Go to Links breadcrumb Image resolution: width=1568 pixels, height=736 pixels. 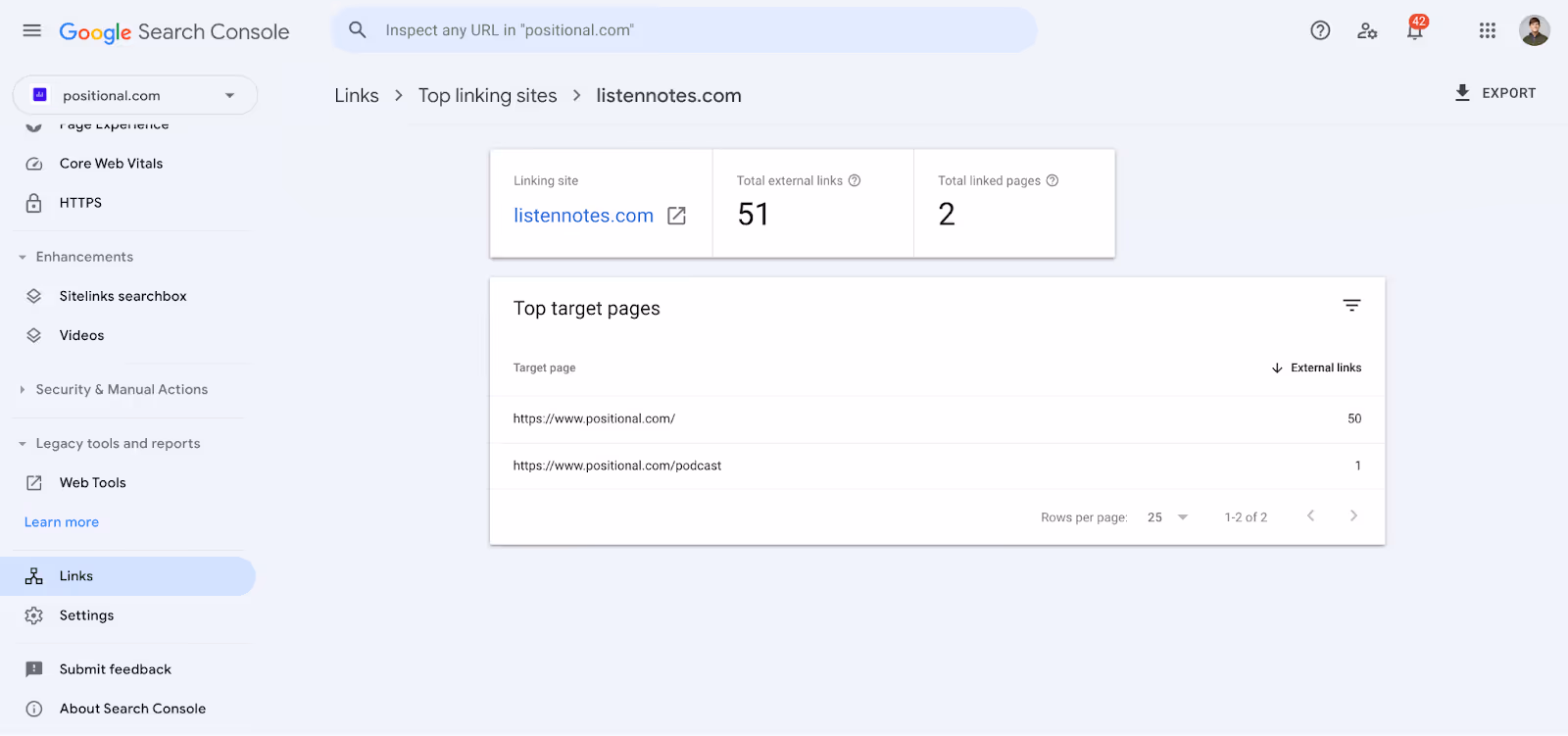tap(357, 95)
